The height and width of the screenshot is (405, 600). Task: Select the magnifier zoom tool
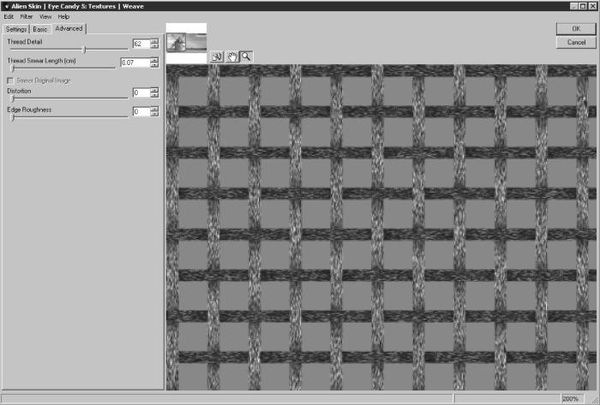(x=245, y=57)
